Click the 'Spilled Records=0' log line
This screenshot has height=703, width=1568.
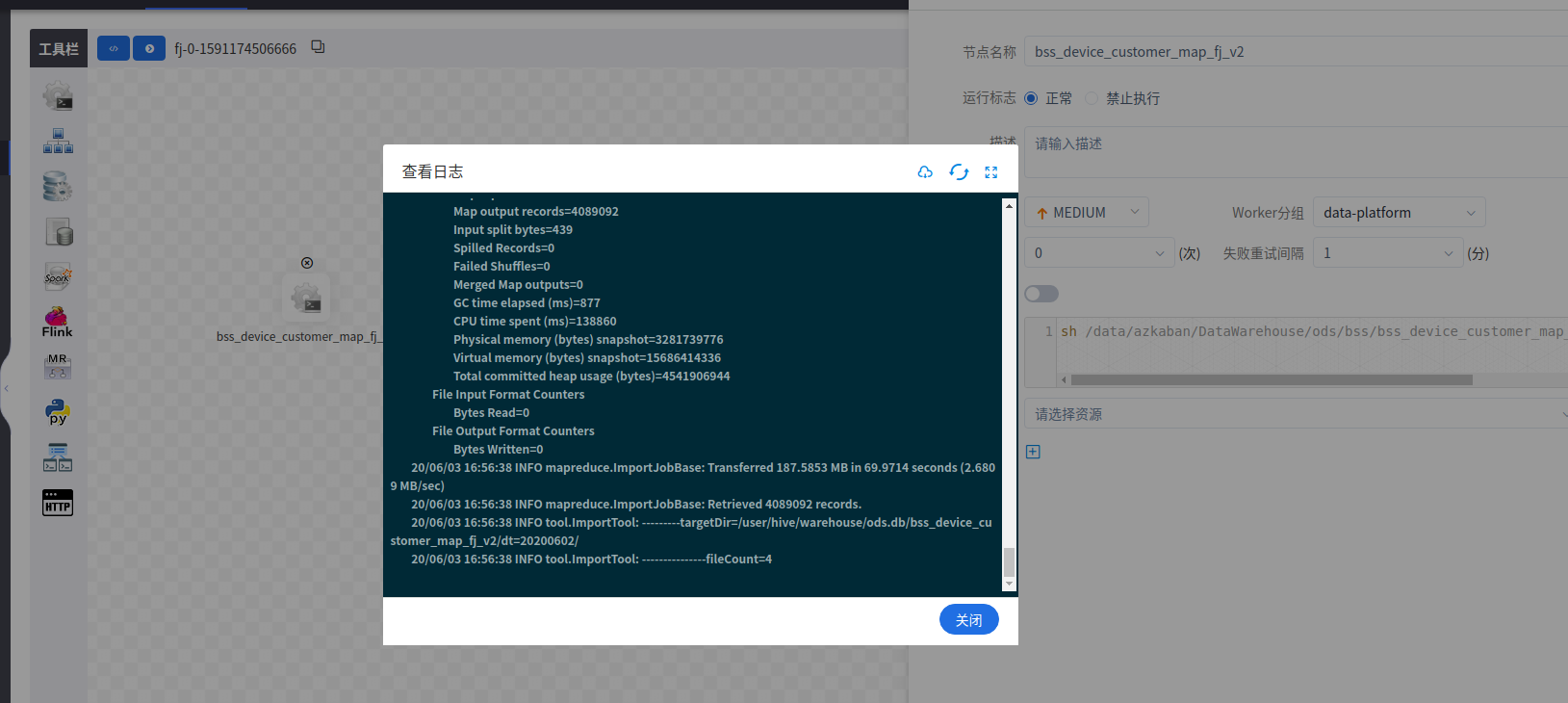[x=503, y=248]
